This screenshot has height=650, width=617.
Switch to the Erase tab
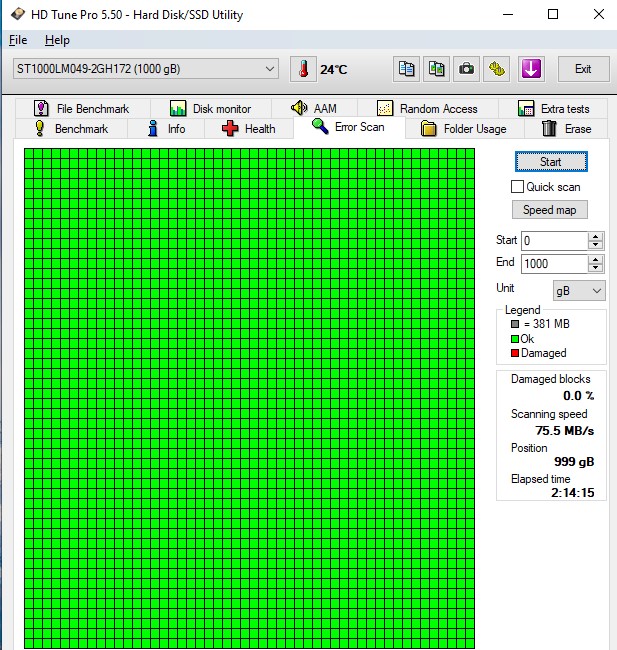pos(566,129)
